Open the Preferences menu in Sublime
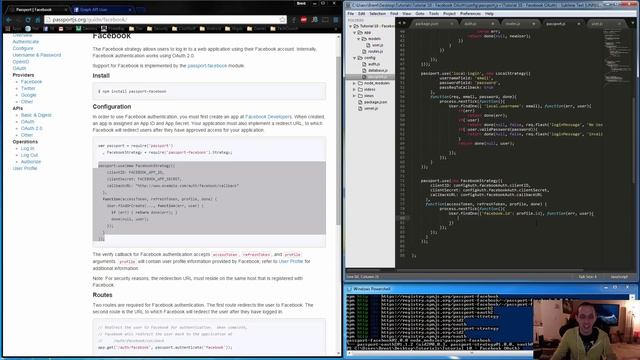Viewport: 640px width, 360px height. (x=470, y=13)
